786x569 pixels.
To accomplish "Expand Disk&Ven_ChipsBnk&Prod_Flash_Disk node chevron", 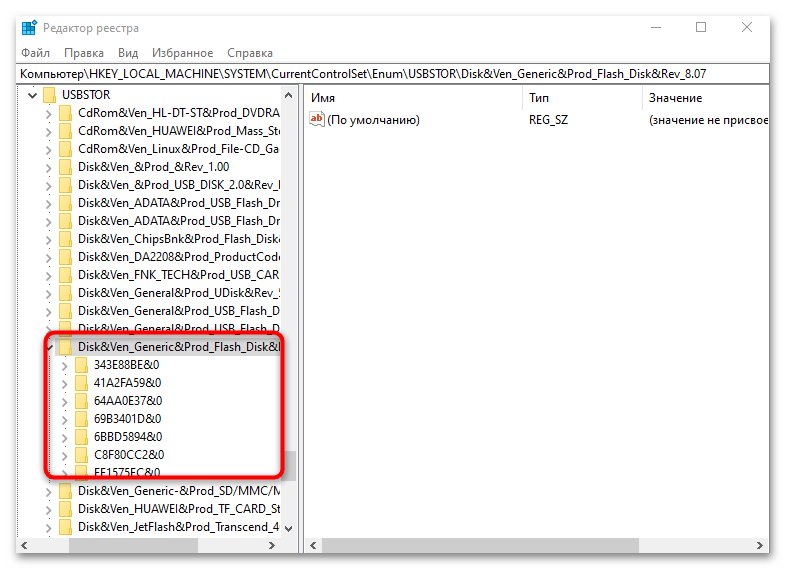I will coord(49,240).
